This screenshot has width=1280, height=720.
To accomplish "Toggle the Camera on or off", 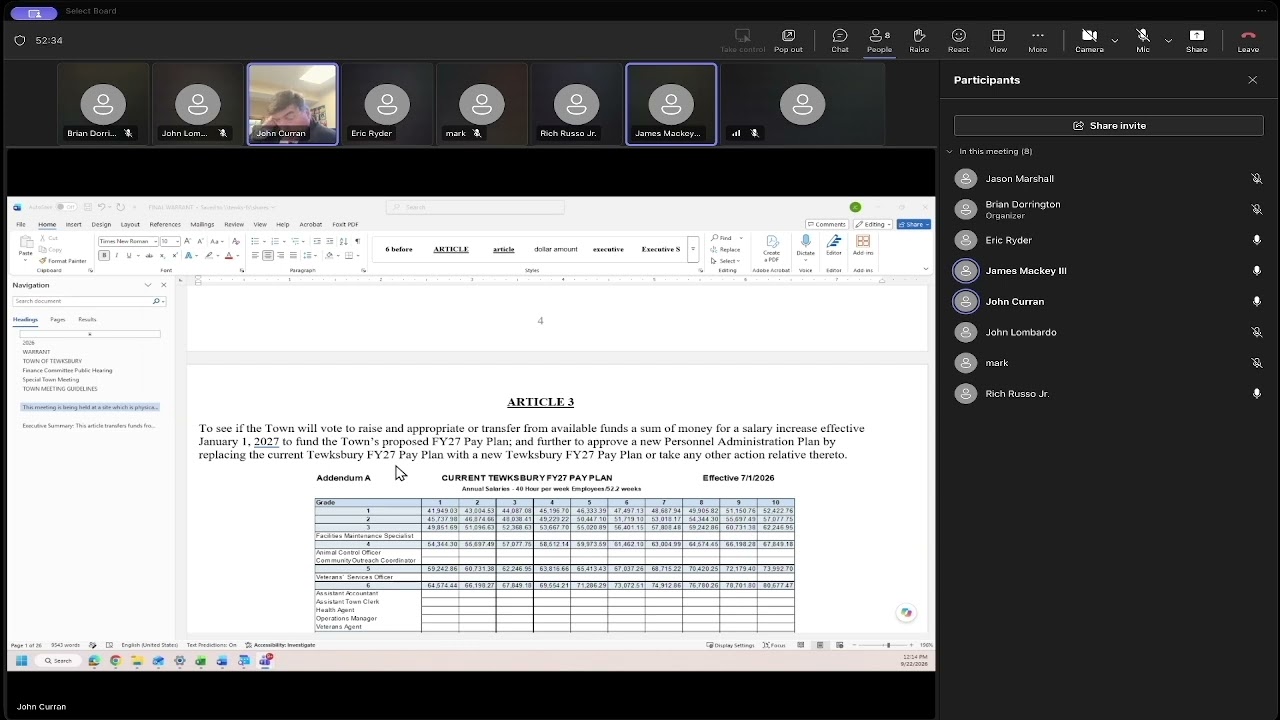I will [1089, 40].
